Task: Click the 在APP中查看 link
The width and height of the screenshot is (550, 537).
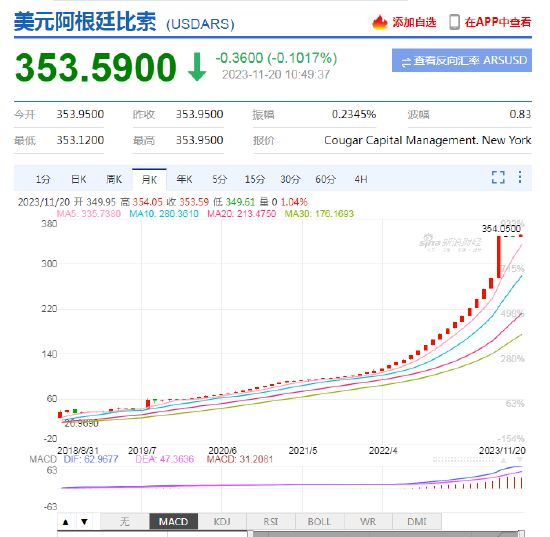Action: (498, 22)
